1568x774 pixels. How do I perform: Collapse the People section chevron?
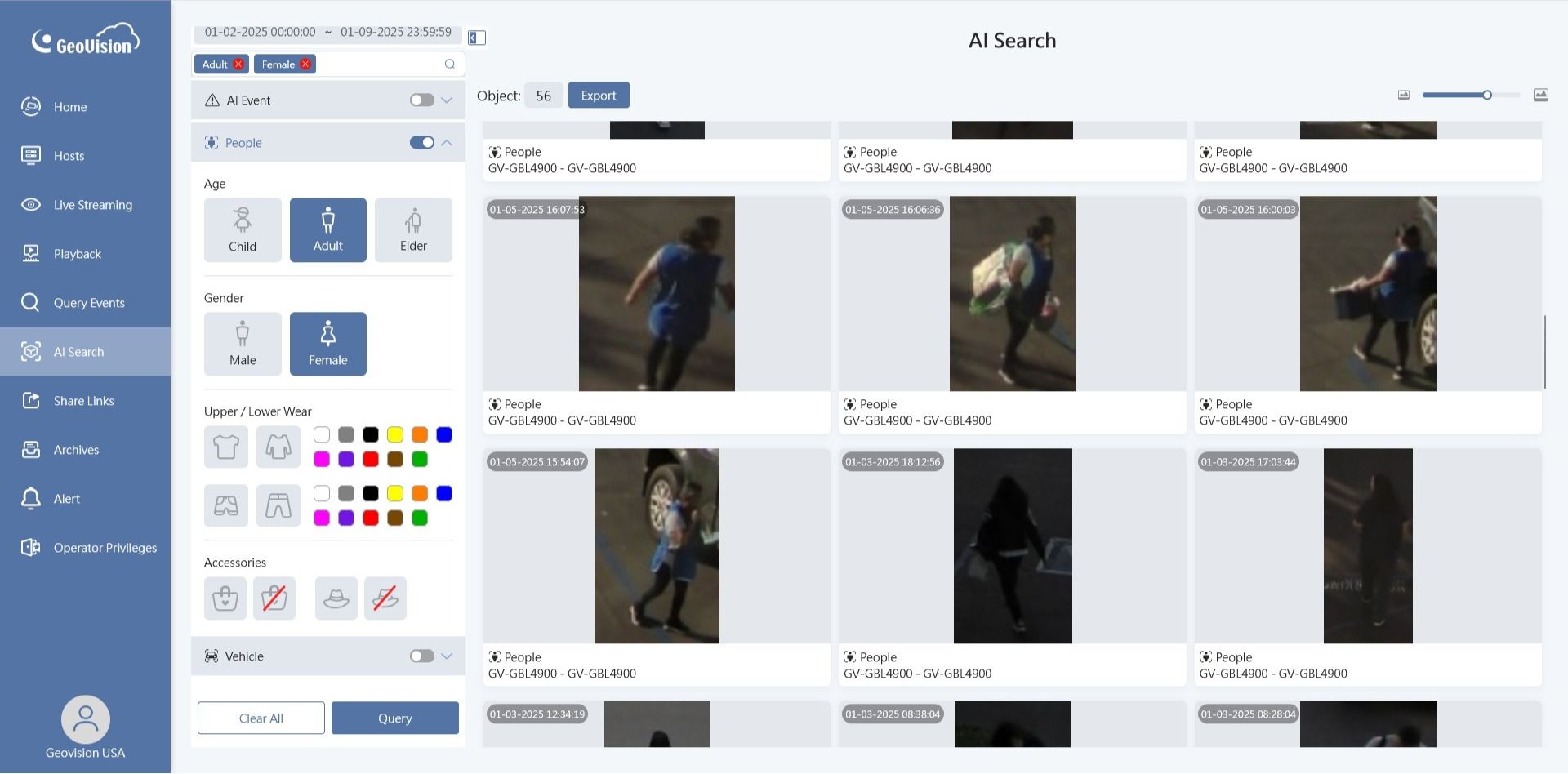click(447, 143)
